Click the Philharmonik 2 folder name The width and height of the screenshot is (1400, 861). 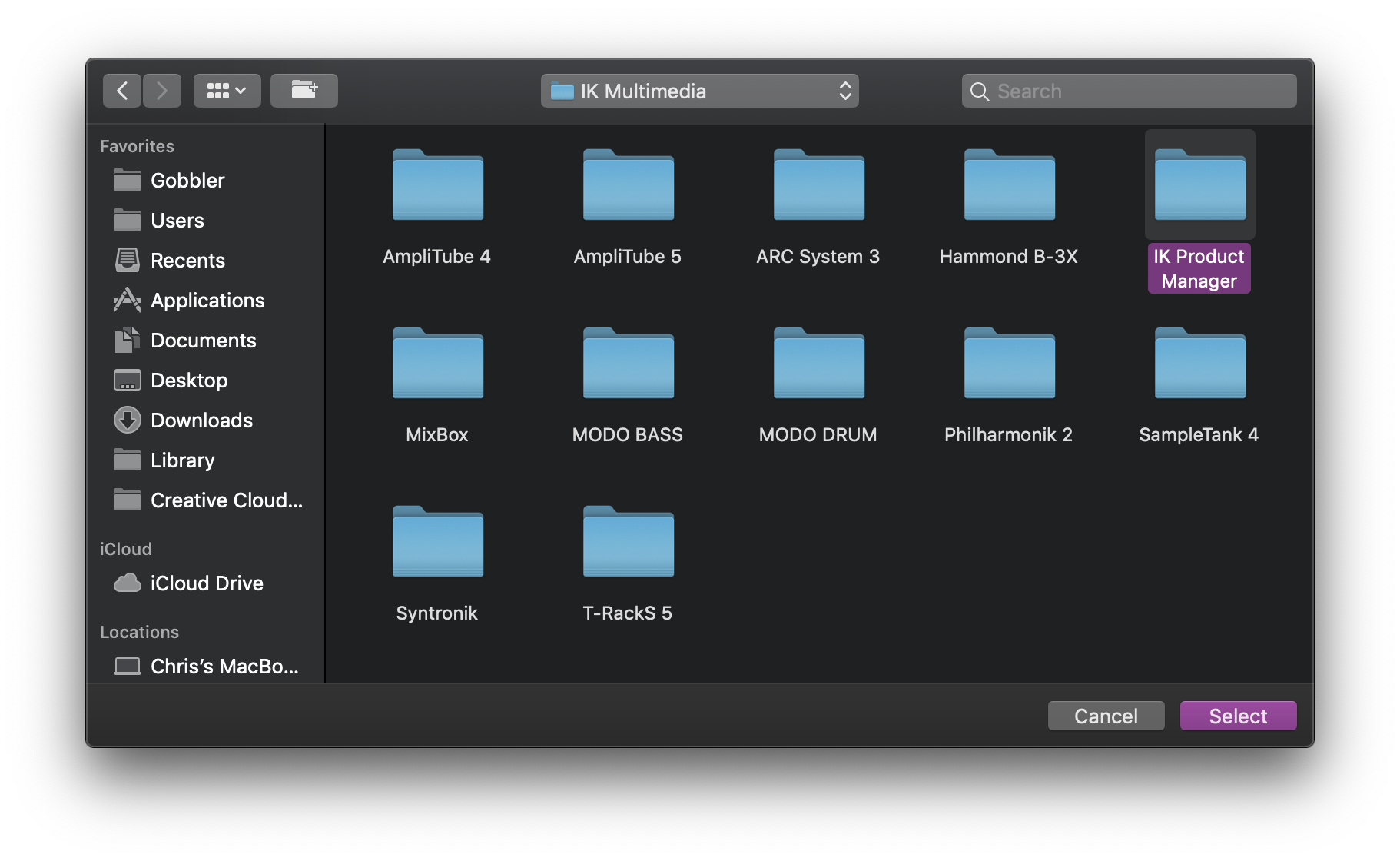coord(1009,435)
